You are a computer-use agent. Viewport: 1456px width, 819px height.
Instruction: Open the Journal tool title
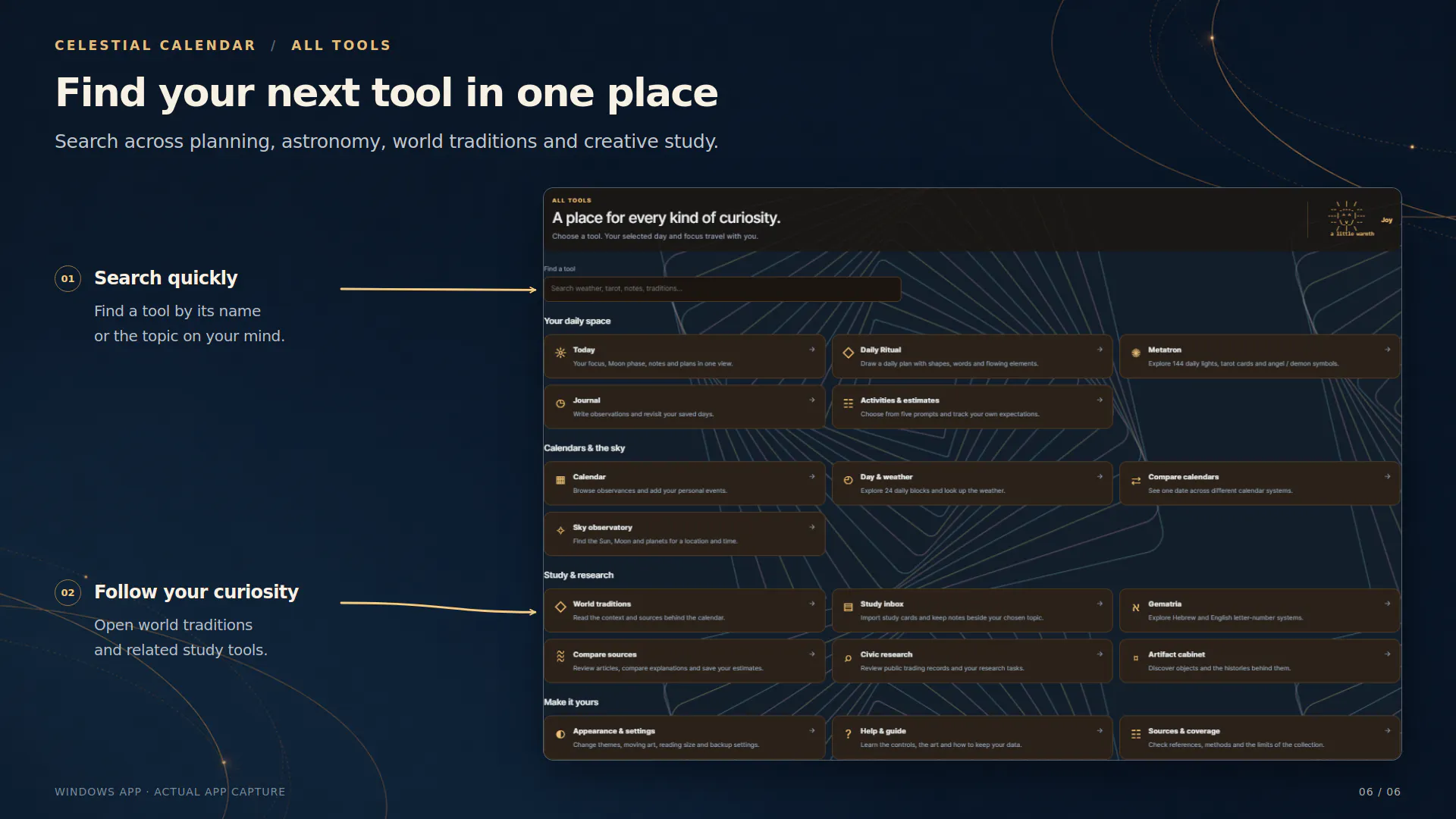tap(586, 400)
